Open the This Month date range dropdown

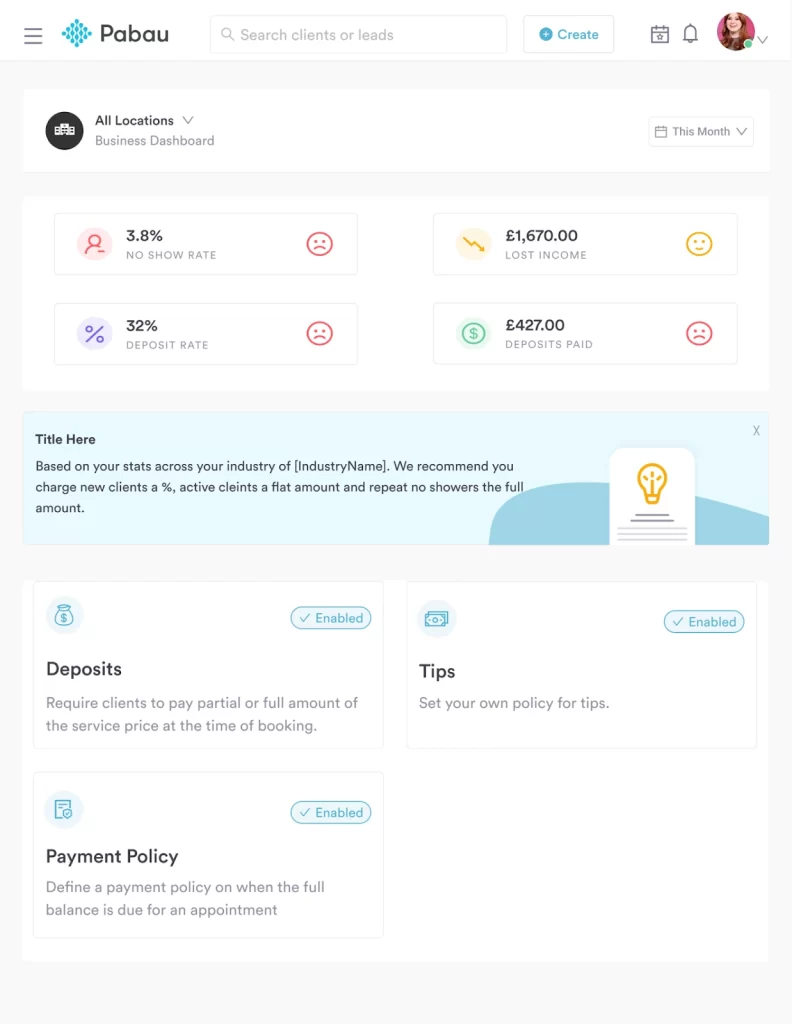click(x=701, y=132)
